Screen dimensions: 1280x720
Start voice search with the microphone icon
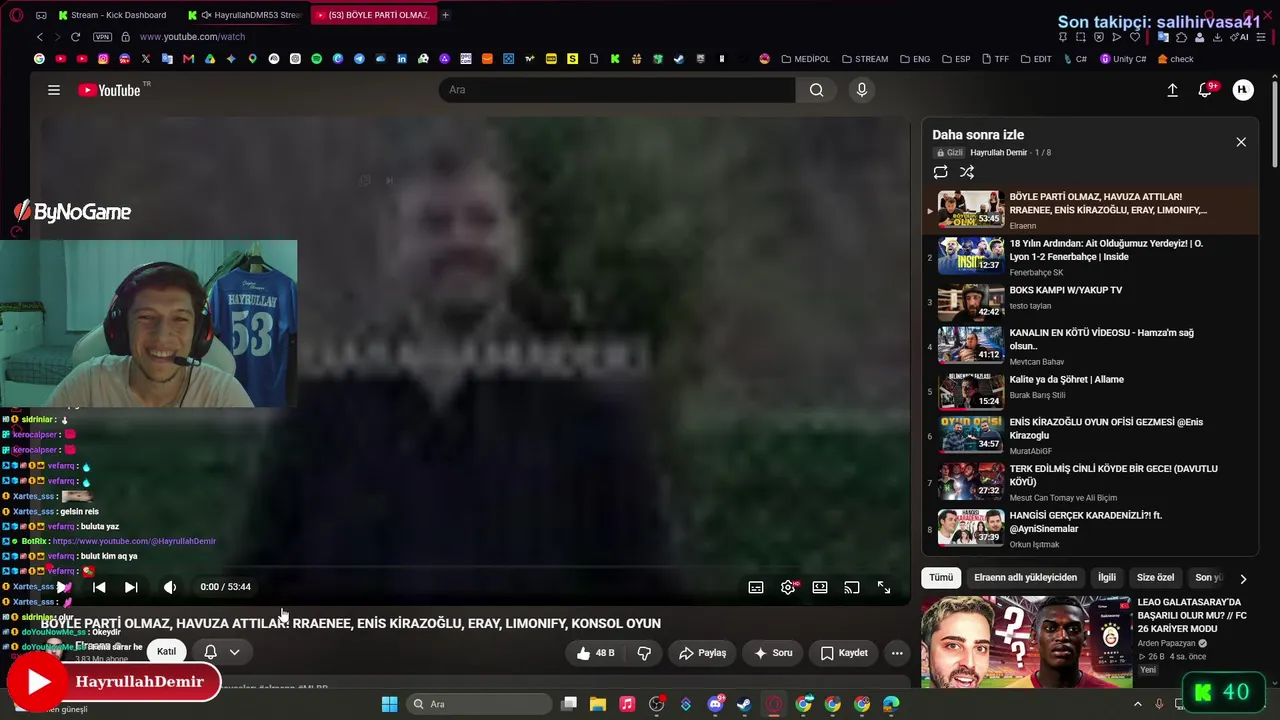(x=862, y=90)
